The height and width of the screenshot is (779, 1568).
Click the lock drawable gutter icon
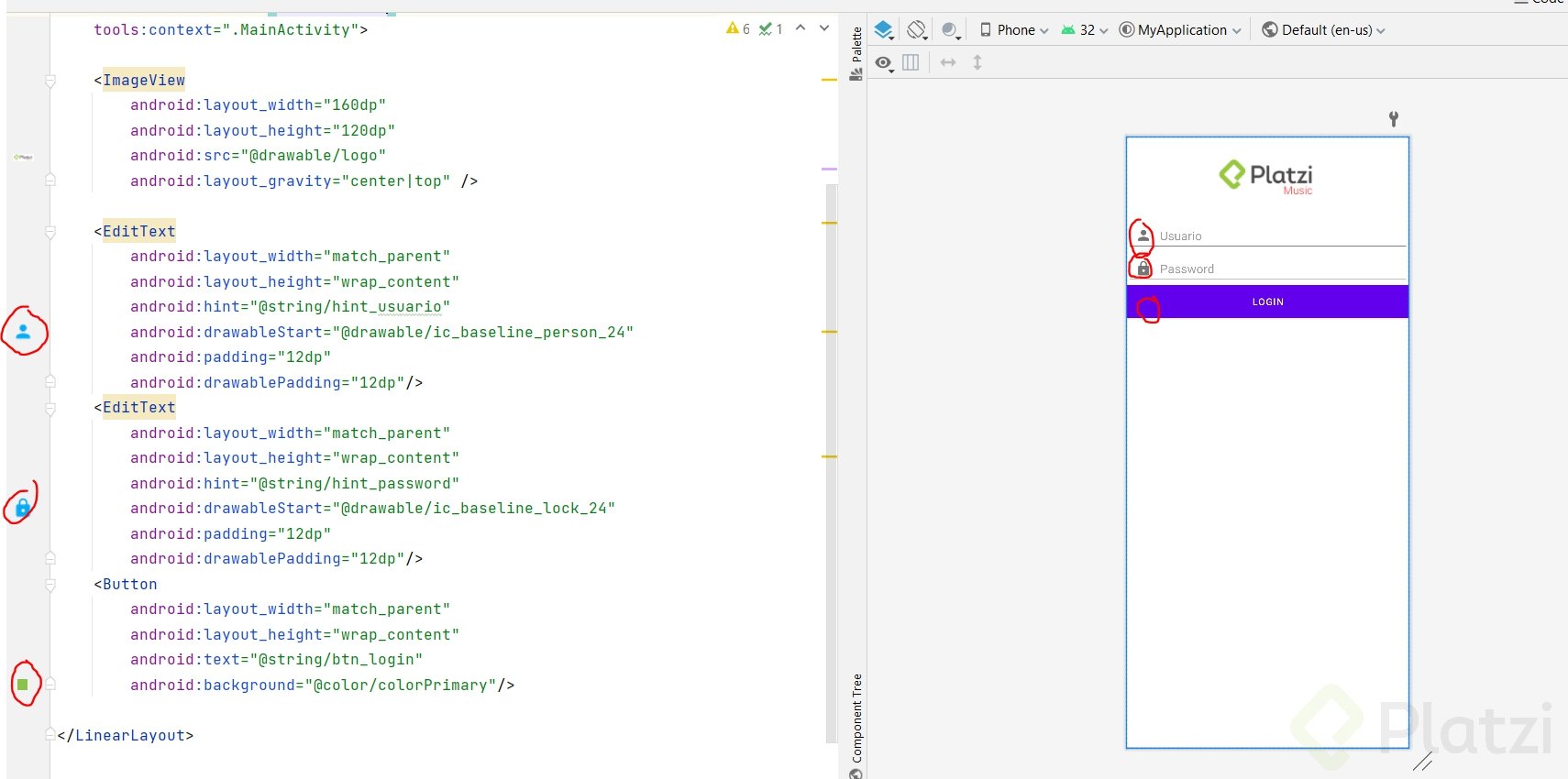point(23,508)
